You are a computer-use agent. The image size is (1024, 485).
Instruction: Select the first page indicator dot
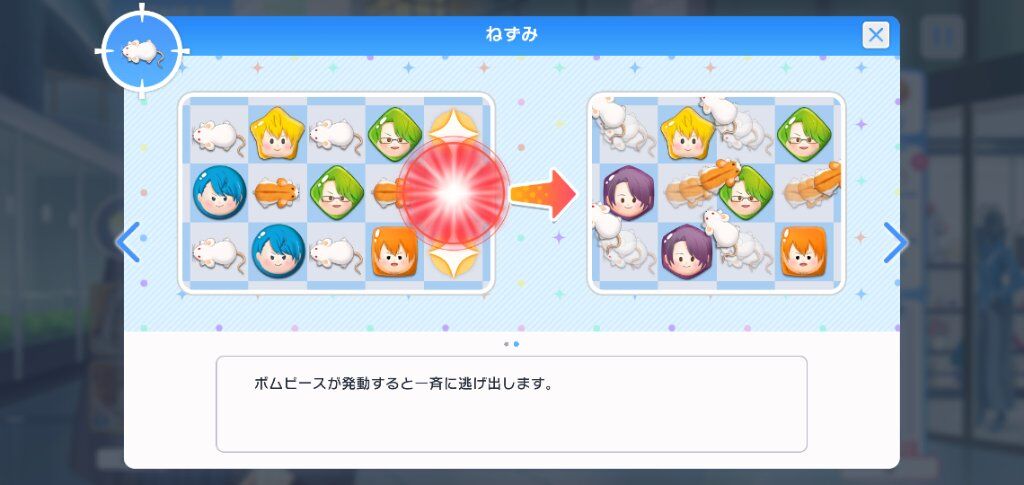coord(506,344)
